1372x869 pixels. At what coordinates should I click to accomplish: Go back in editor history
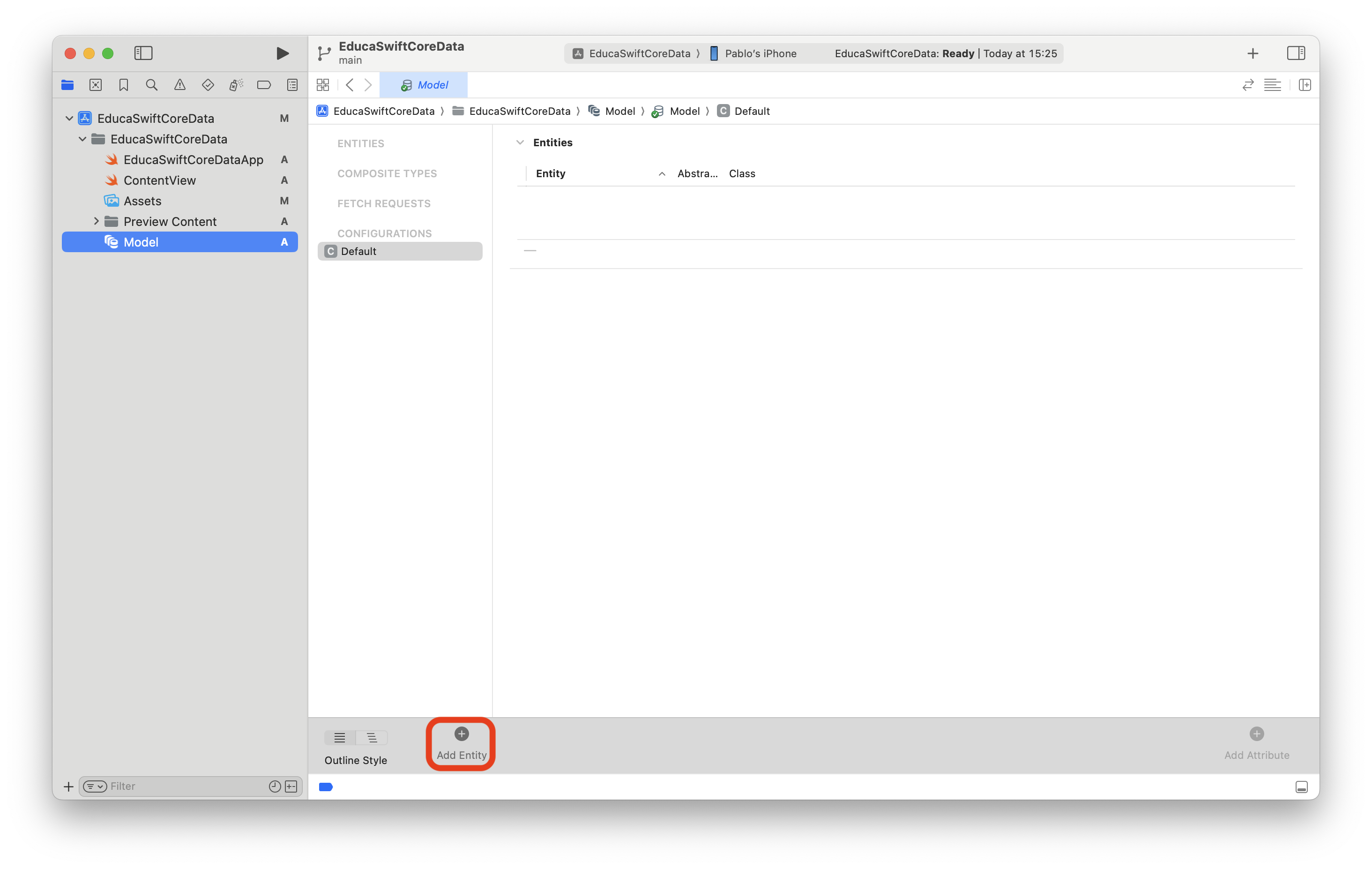point(350,85)
